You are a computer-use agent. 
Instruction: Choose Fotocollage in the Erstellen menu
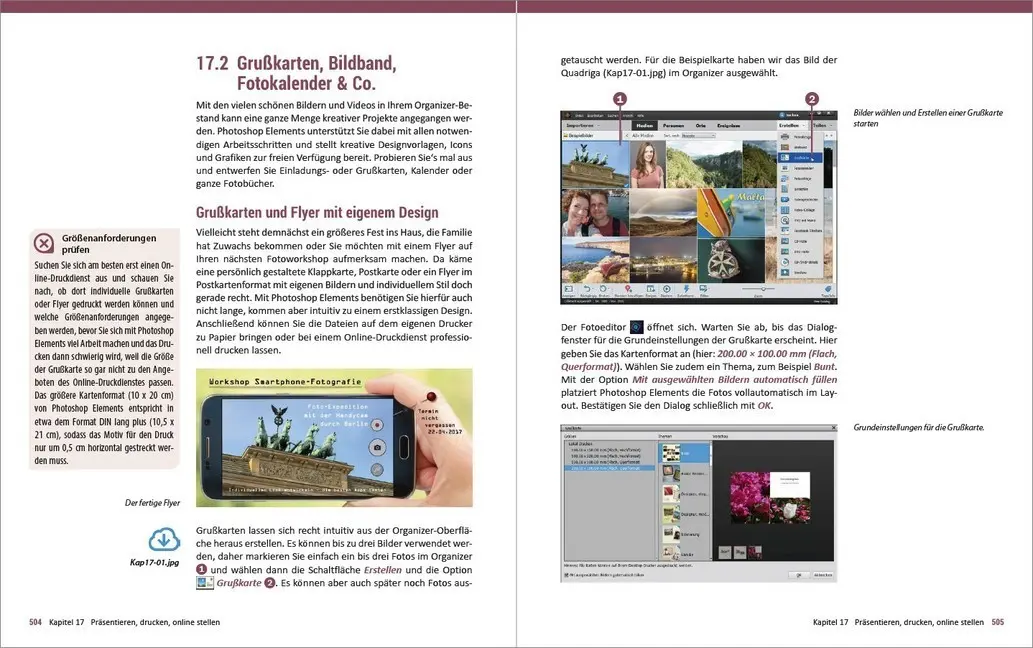pyautogui.click(x=800, y=178)
